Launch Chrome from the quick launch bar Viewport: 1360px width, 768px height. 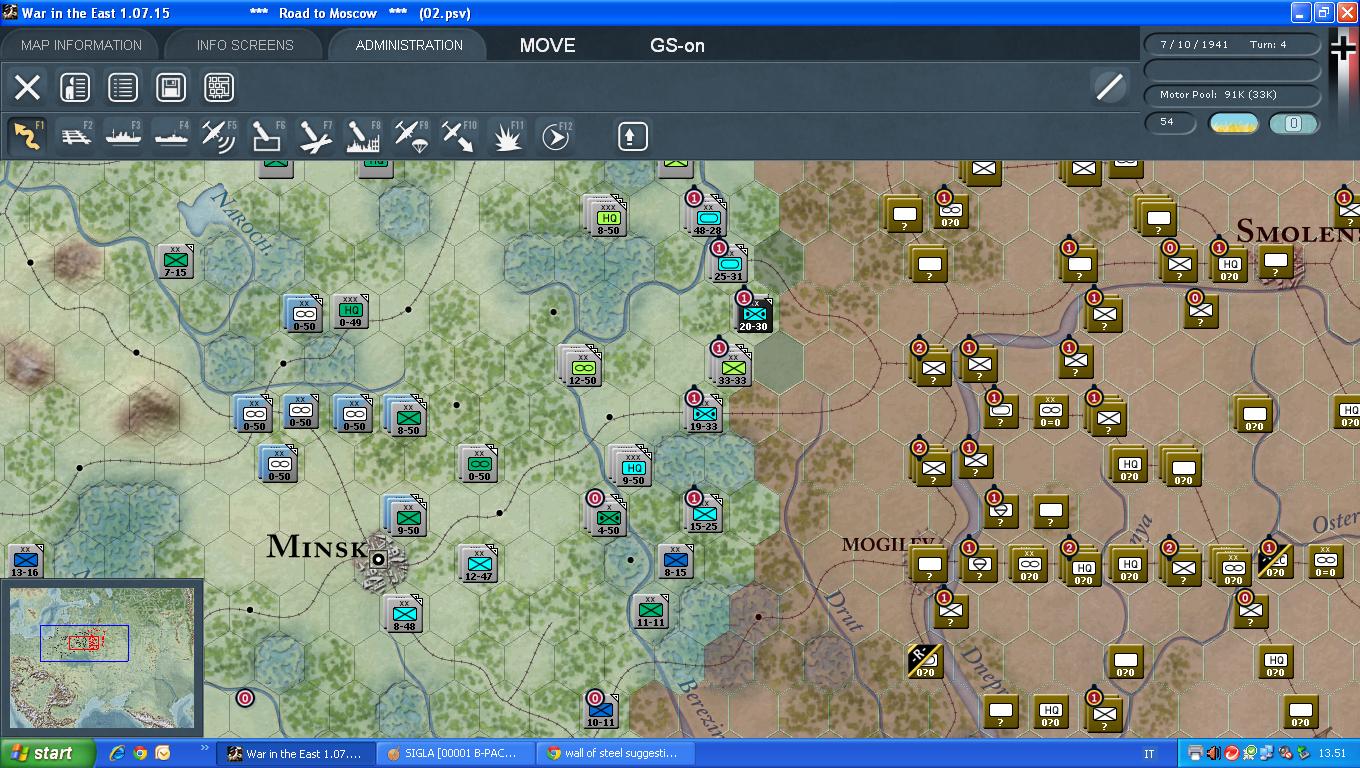(x=140, y=753)
